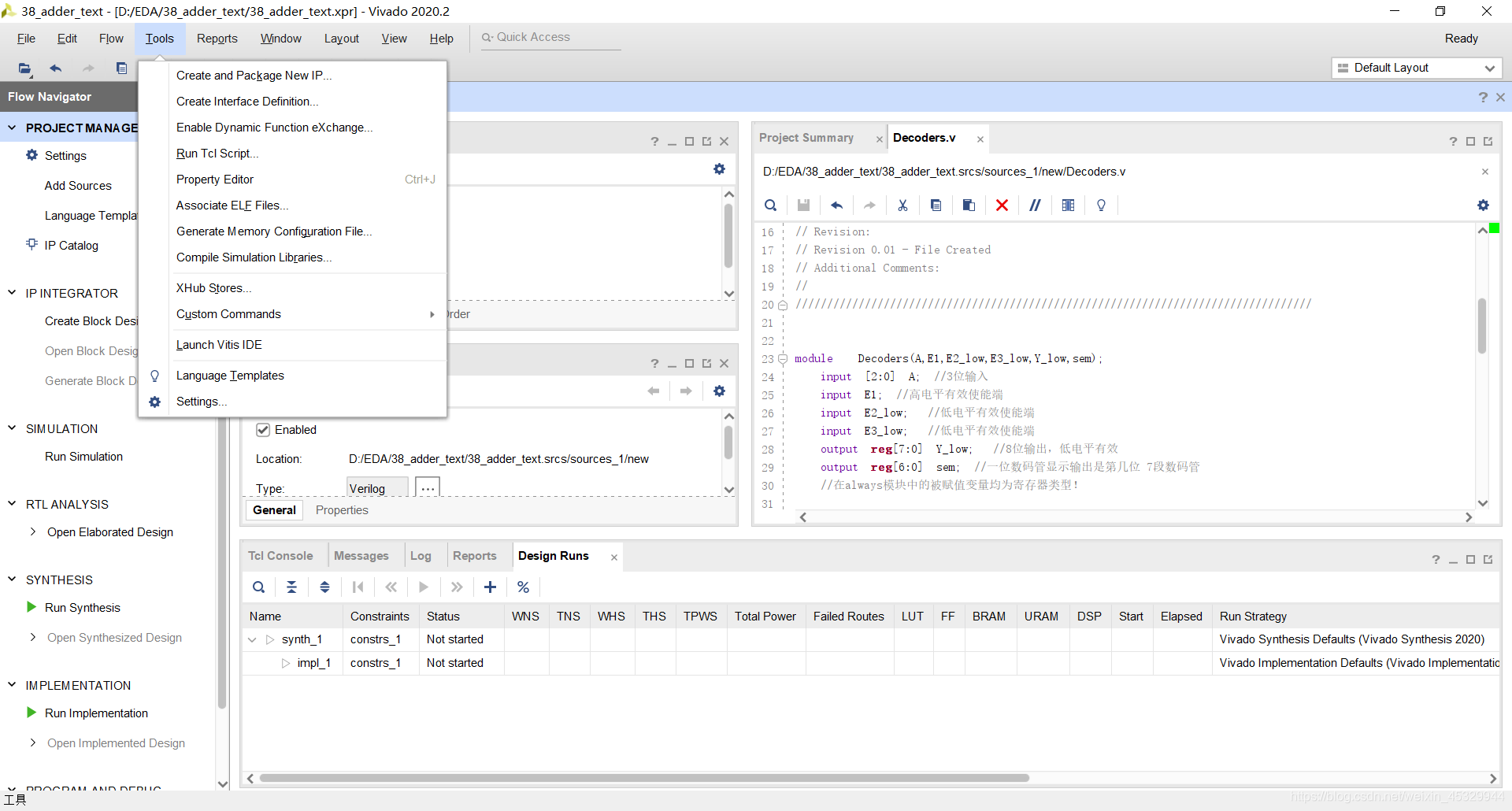Close the Decoders.v tab
The image size is (1512, 811).
[980, 139]
